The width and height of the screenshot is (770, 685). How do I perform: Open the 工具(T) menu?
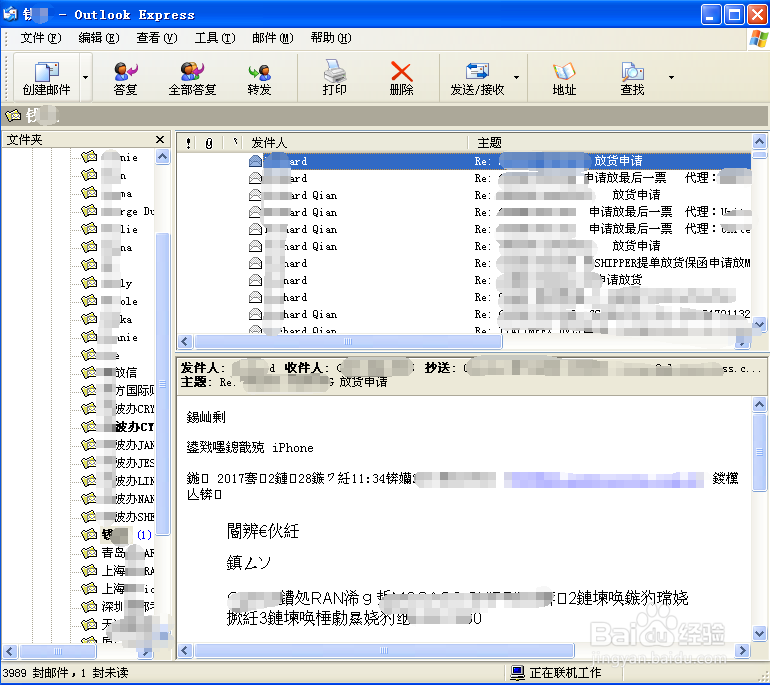coord(215,38)
